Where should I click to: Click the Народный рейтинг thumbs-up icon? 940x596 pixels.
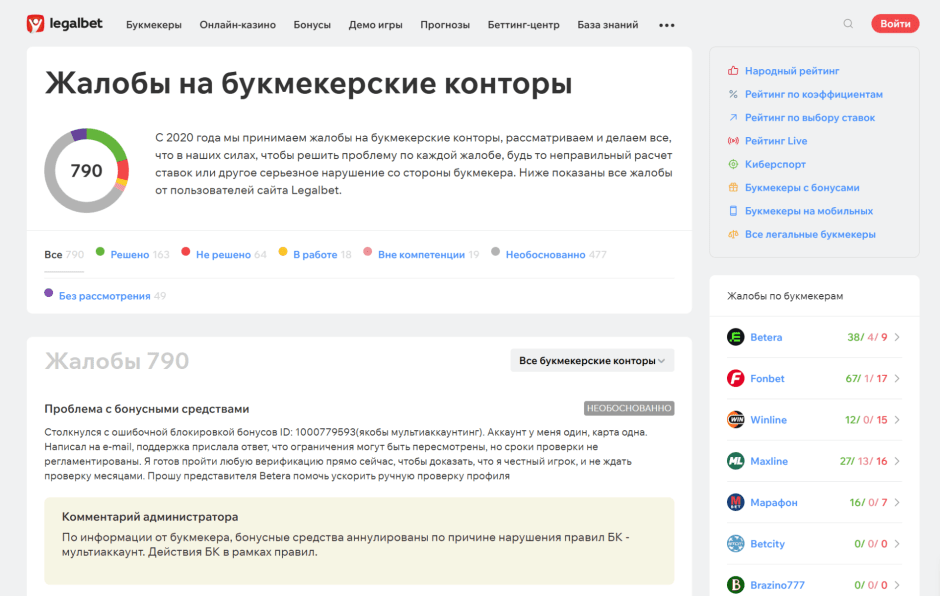733,71
